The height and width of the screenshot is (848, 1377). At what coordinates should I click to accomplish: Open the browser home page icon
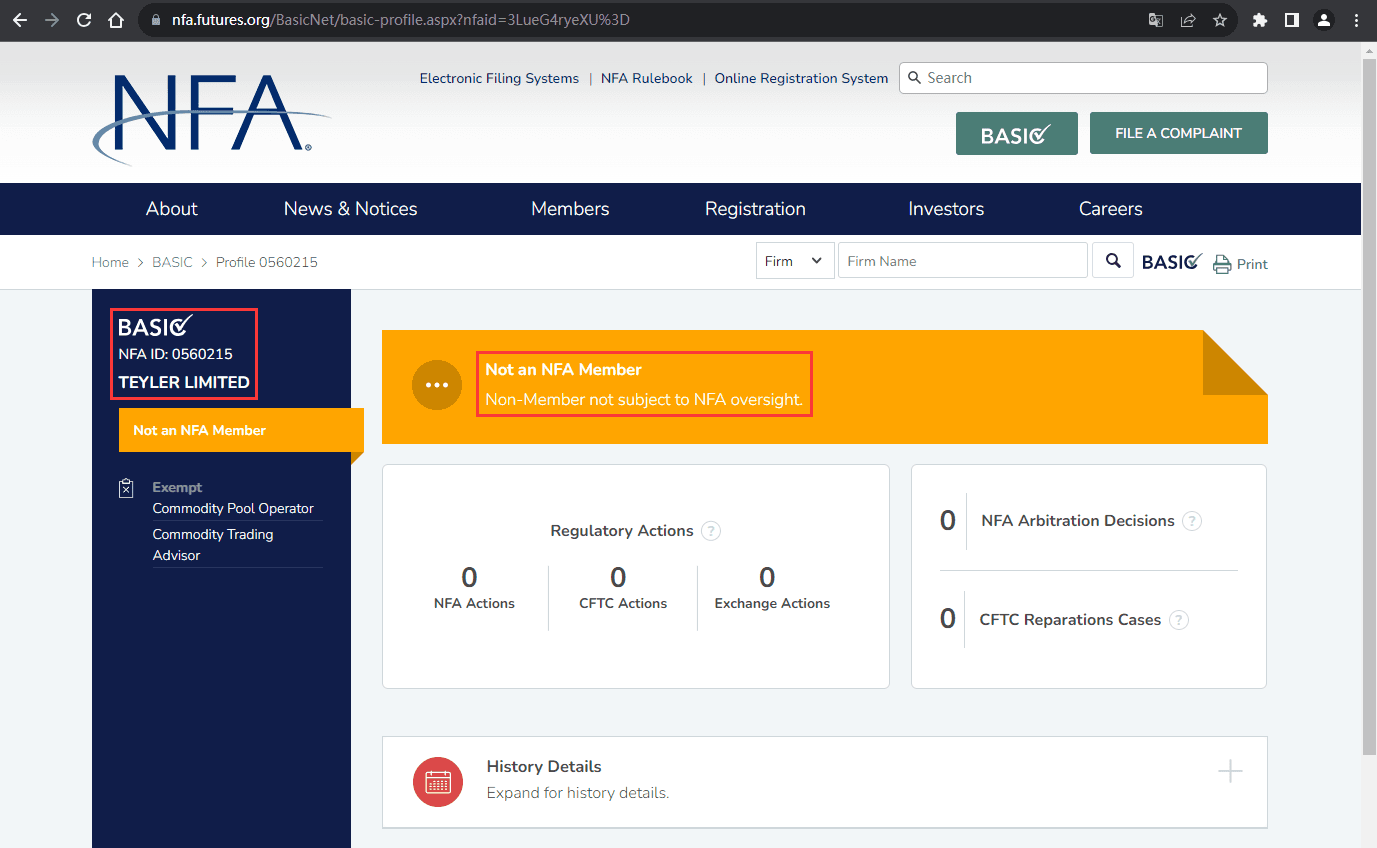point(116,20)
